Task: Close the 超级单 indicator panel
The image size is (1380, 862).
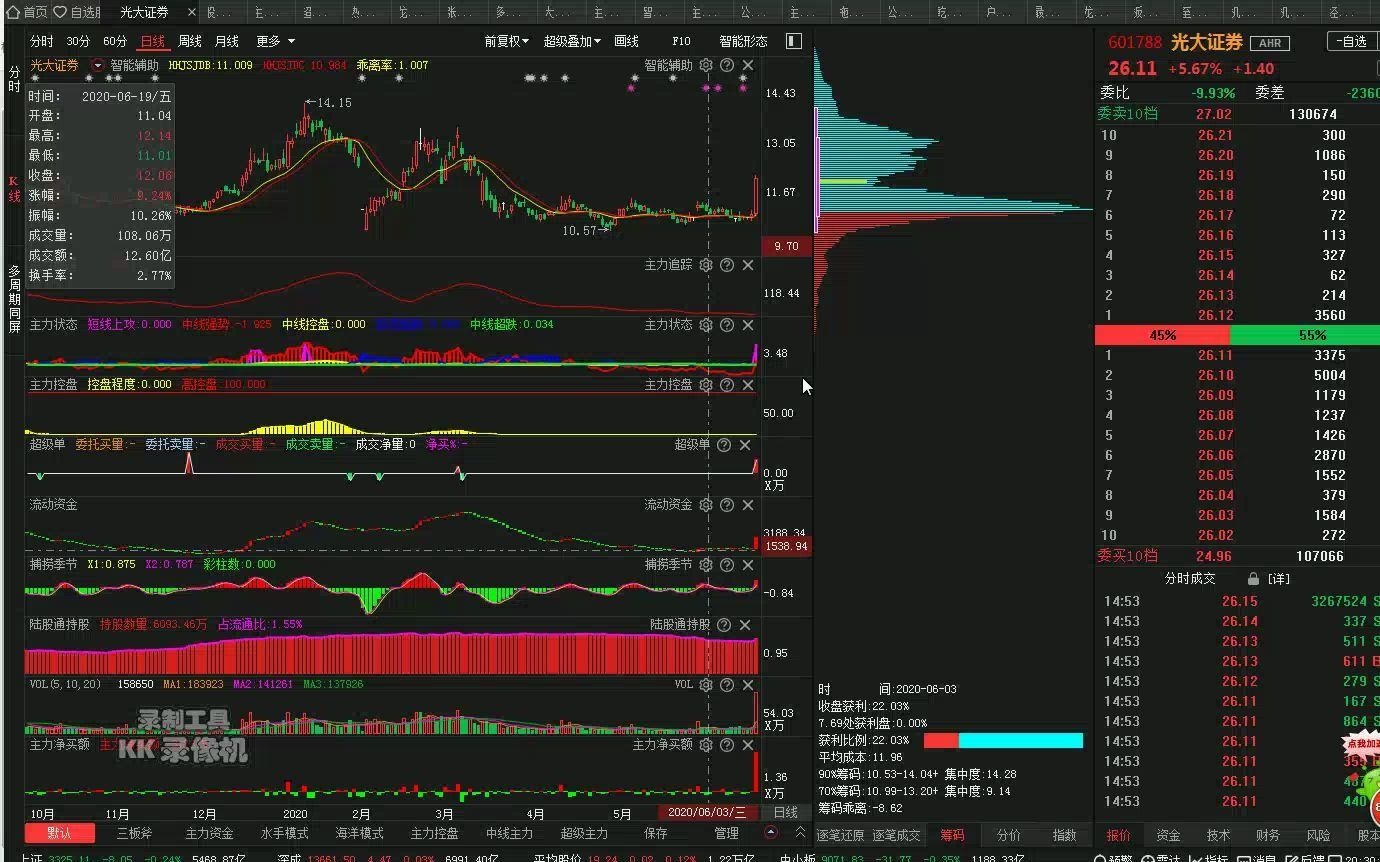Action: [x=747, y=445]
